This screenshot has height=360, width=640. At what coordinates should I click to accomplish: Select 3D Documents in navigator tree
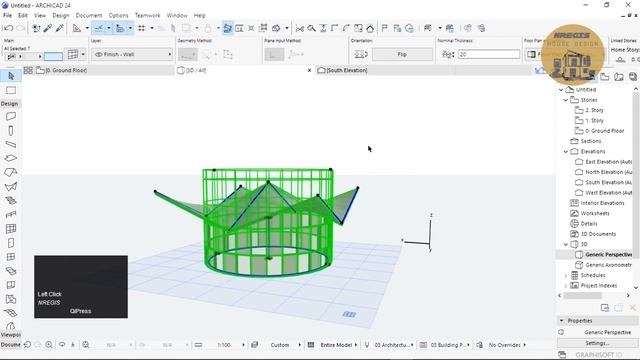[598, 234]
